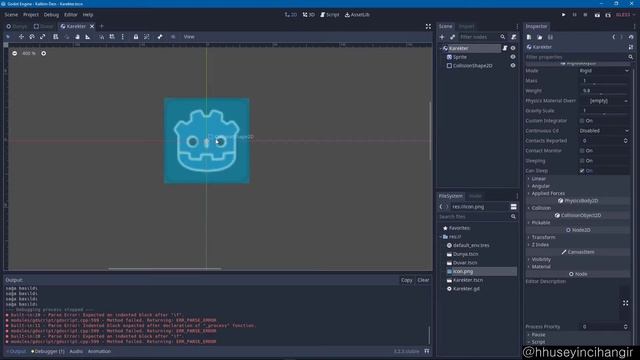The height and width of the screenshot is (360, 640).
Task: Create new resource in Inspector toolbar
Action: coord(529,37)
